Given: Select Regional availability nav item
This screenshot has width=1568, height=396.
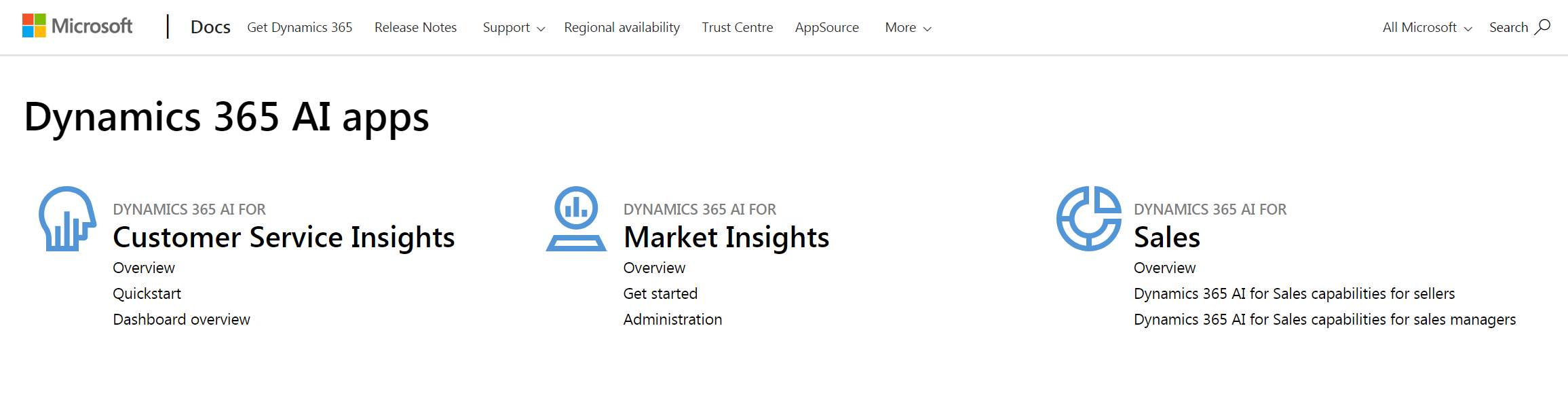Looking at the screenshot, I should tap(622, 28).
